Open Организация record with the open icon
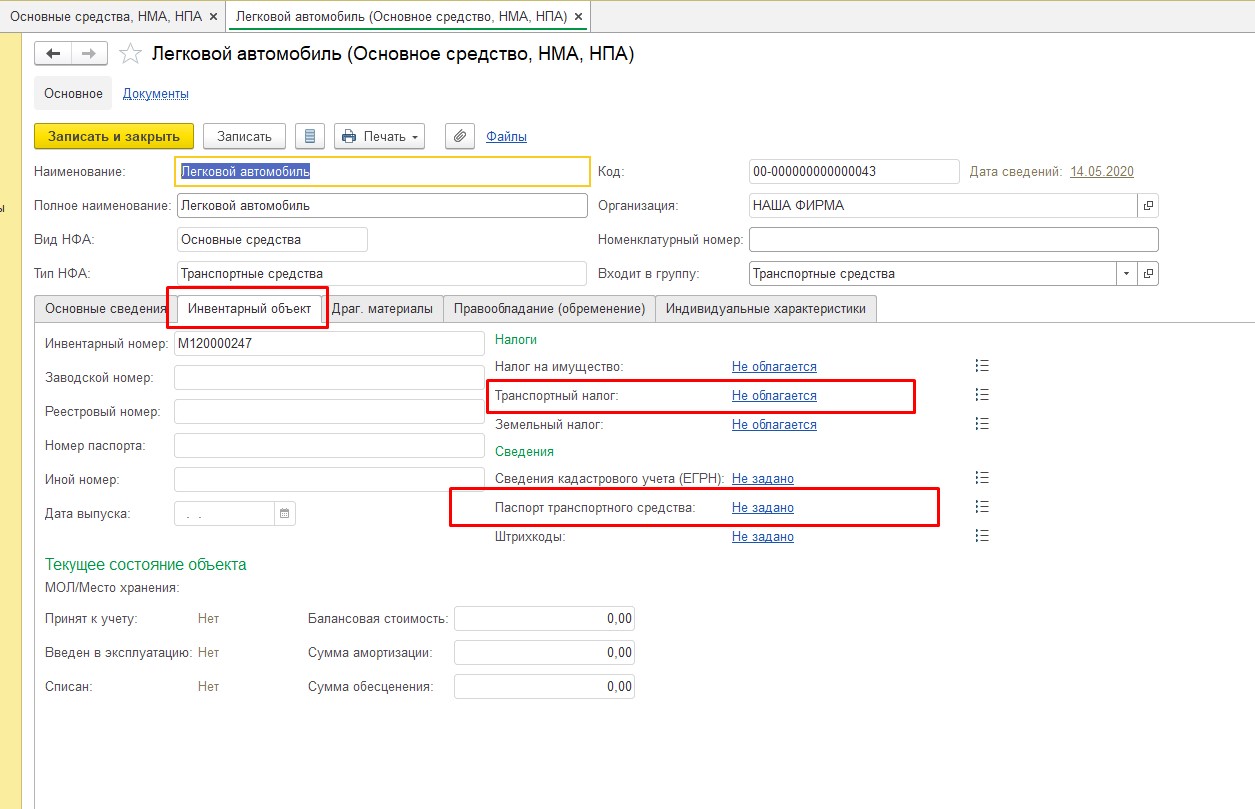 [1148, 205]
